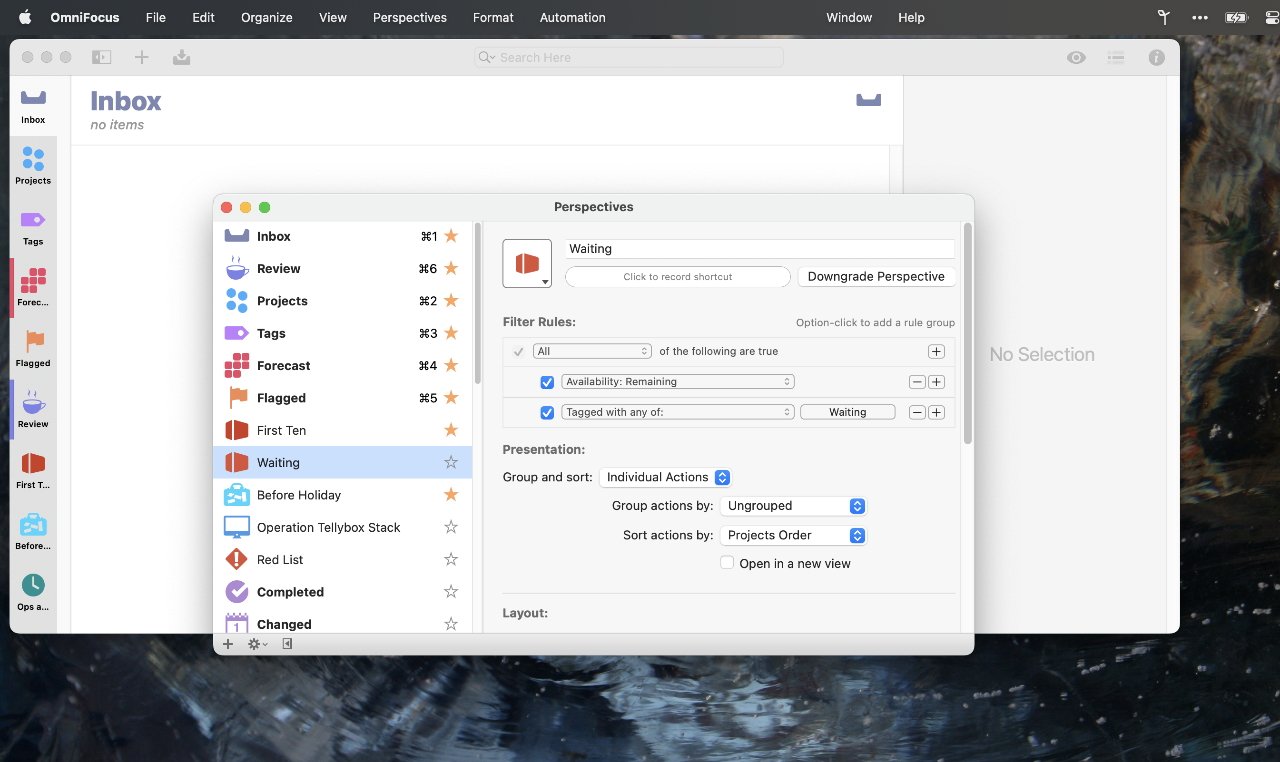This screenshot has width=1280, height=762.
Task: Open the gear action menu below the list
Action: (x=257, y=644)
